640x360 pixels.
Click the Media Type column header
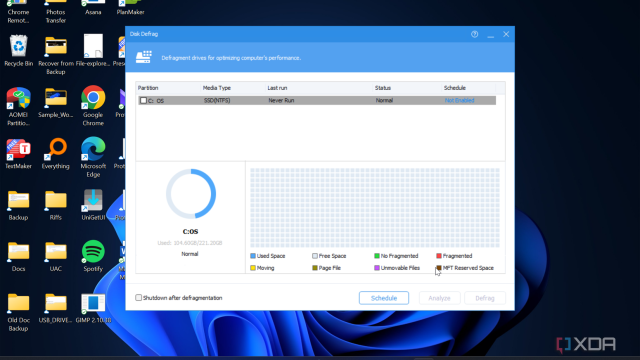click(233, 88)
